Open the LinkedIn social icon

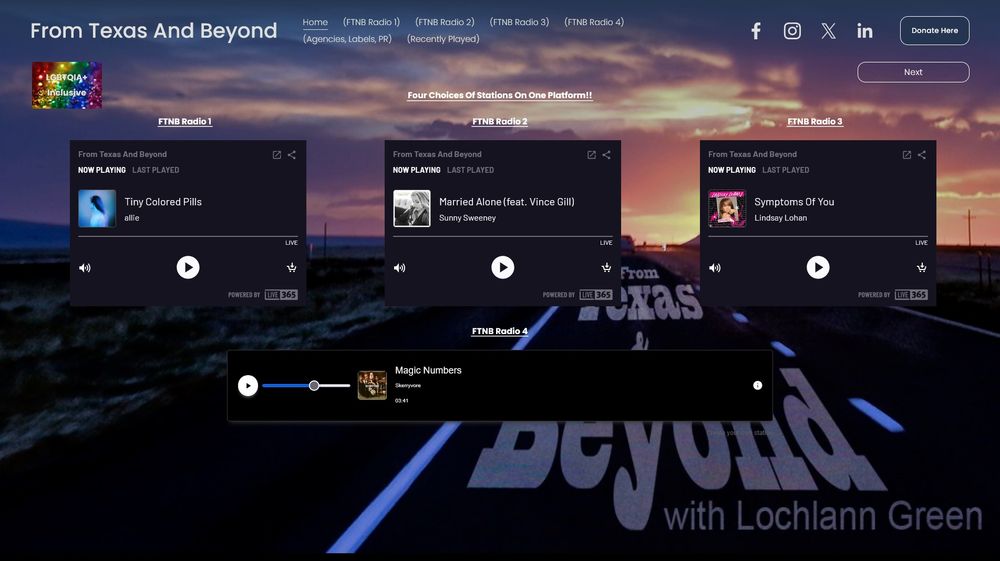click(x=865, y=31)
